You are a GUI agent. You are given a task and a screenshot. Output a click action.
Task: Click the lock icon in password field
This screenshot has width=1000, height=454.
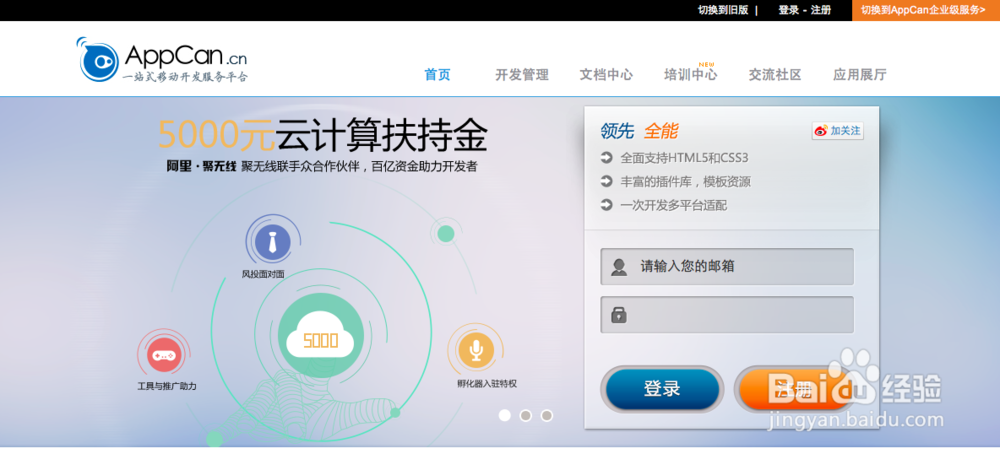(619, 314)
